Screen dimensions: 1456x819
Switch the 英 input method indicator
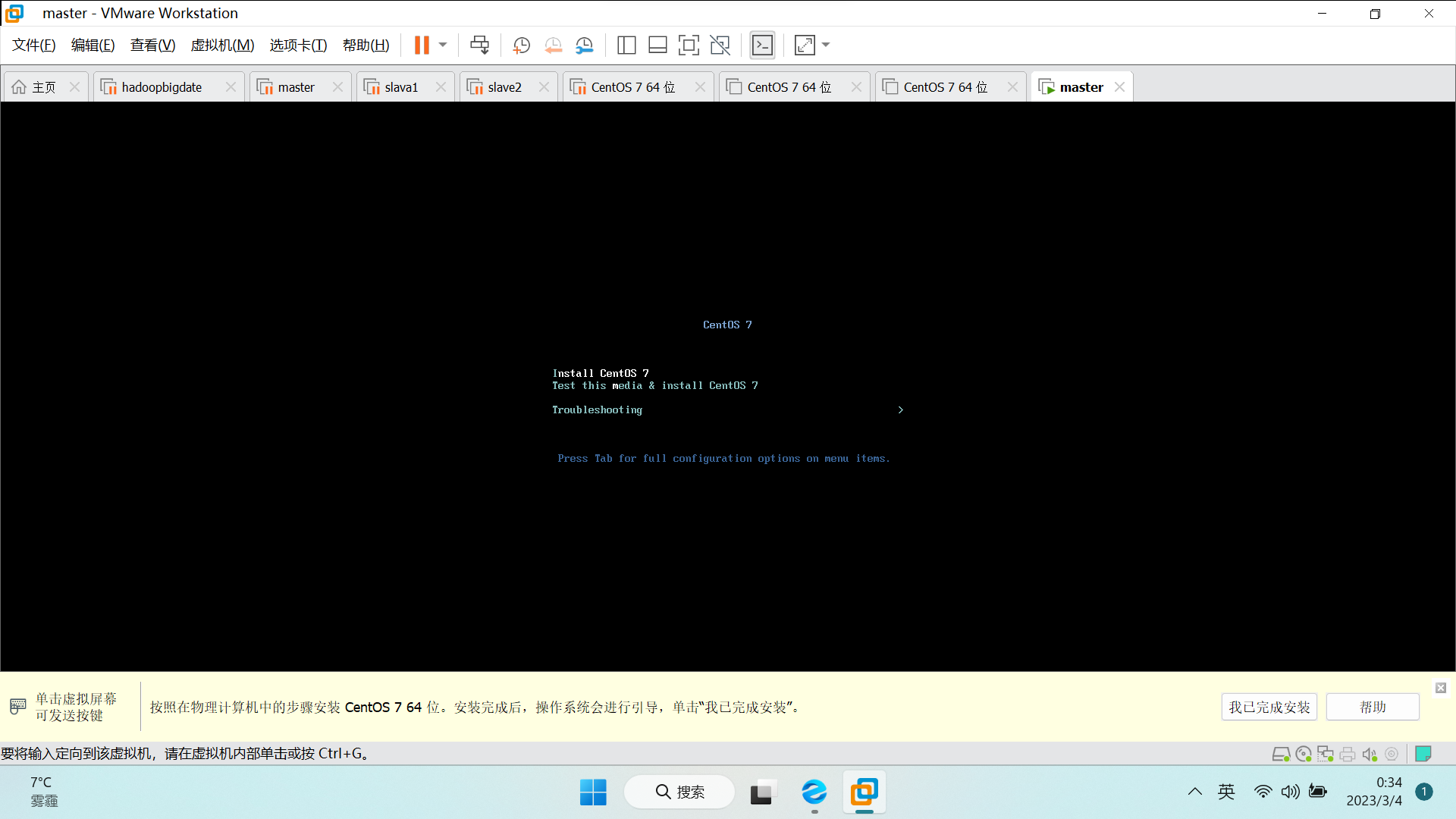[1226, 792]
